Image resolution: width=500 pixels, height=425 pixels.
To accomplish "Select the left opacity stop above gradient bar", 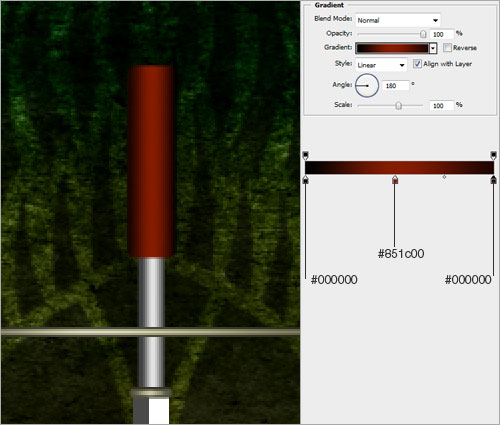I will (x=305, y=155).
